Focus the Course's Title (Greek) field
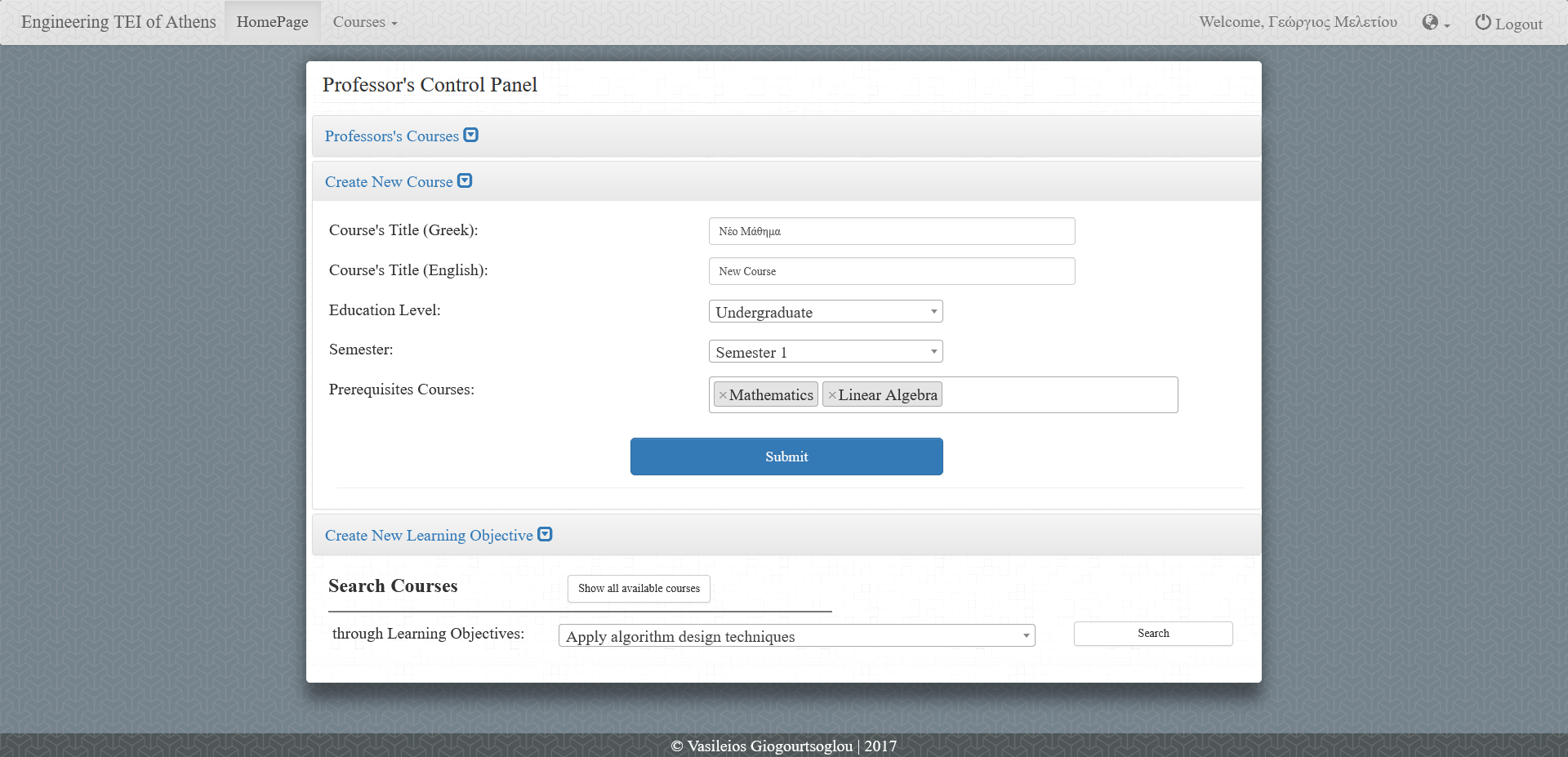 pos(892,231)
